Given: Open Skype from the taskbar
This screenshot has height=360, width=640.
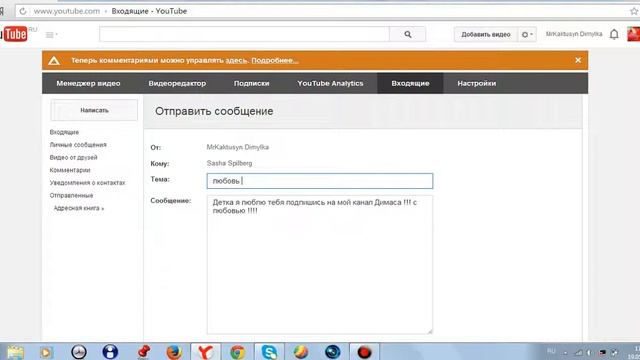Looking at the screenshot, I should 269,352.
